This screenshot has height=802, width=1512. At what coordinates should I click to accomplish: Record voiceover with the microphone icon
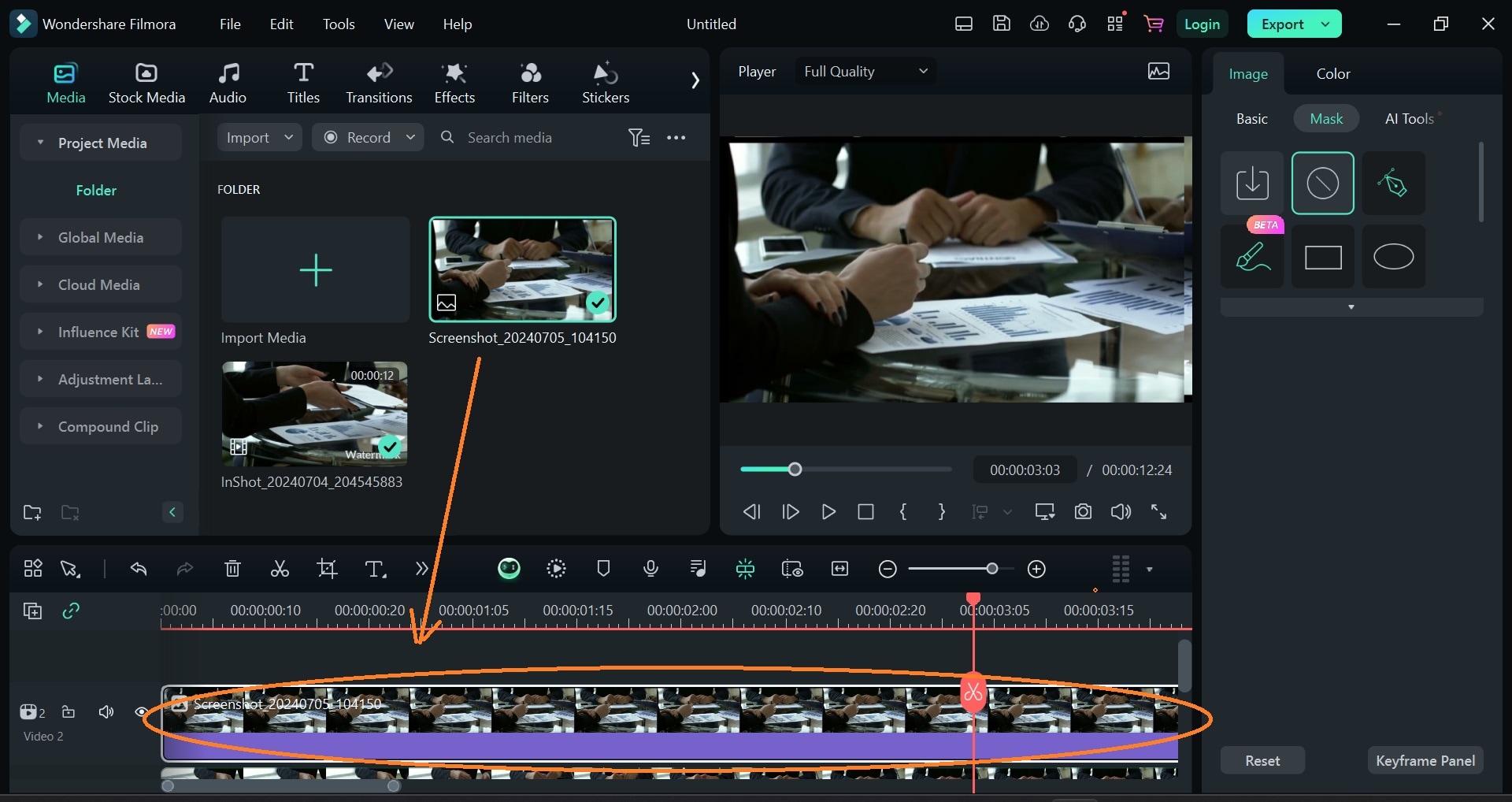pos(650,569)
